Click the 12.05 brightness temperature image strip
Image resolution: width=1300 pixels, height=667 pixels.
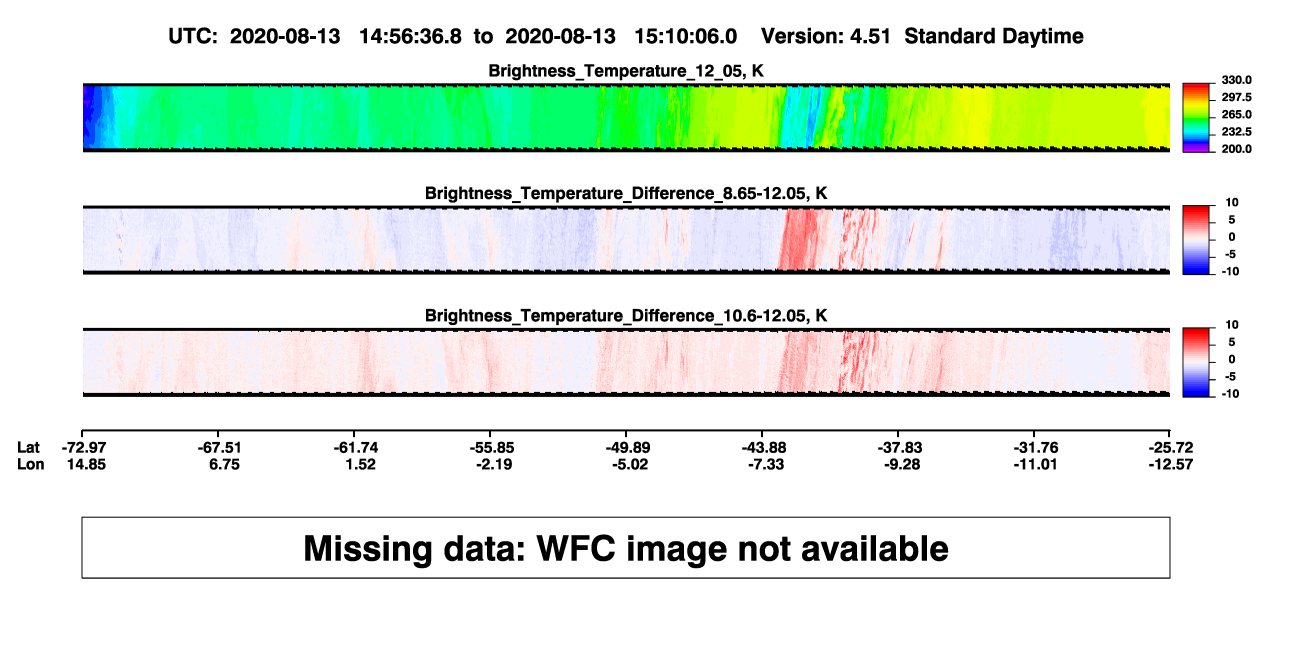click(x=626, y=117)
